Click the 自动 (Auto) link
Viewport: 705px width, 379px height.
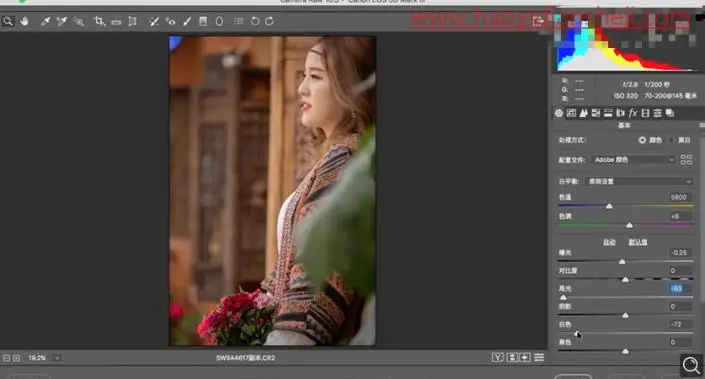pos(609,242)
